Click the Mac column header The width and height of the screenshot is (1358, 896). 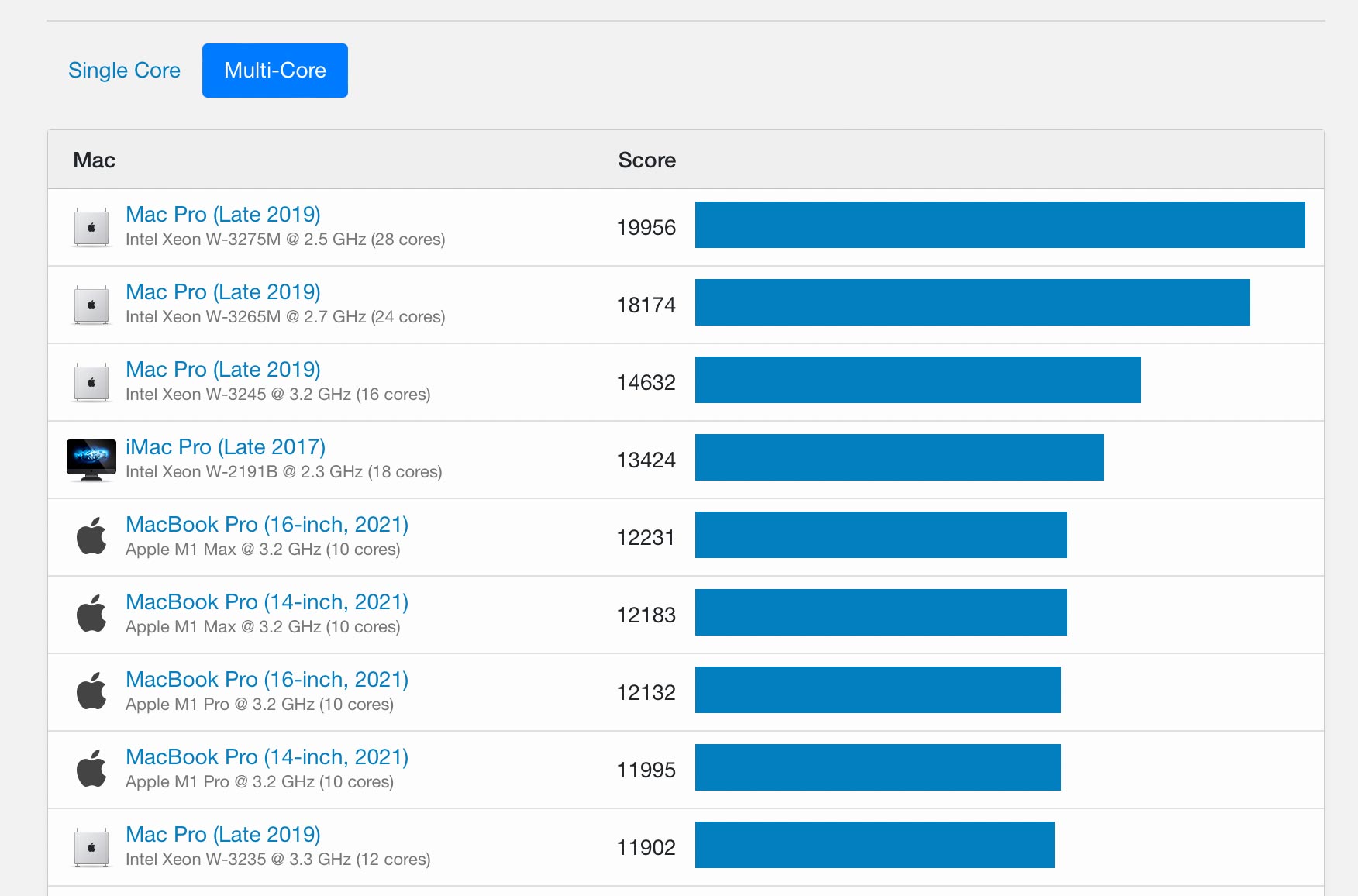(94, 160)
